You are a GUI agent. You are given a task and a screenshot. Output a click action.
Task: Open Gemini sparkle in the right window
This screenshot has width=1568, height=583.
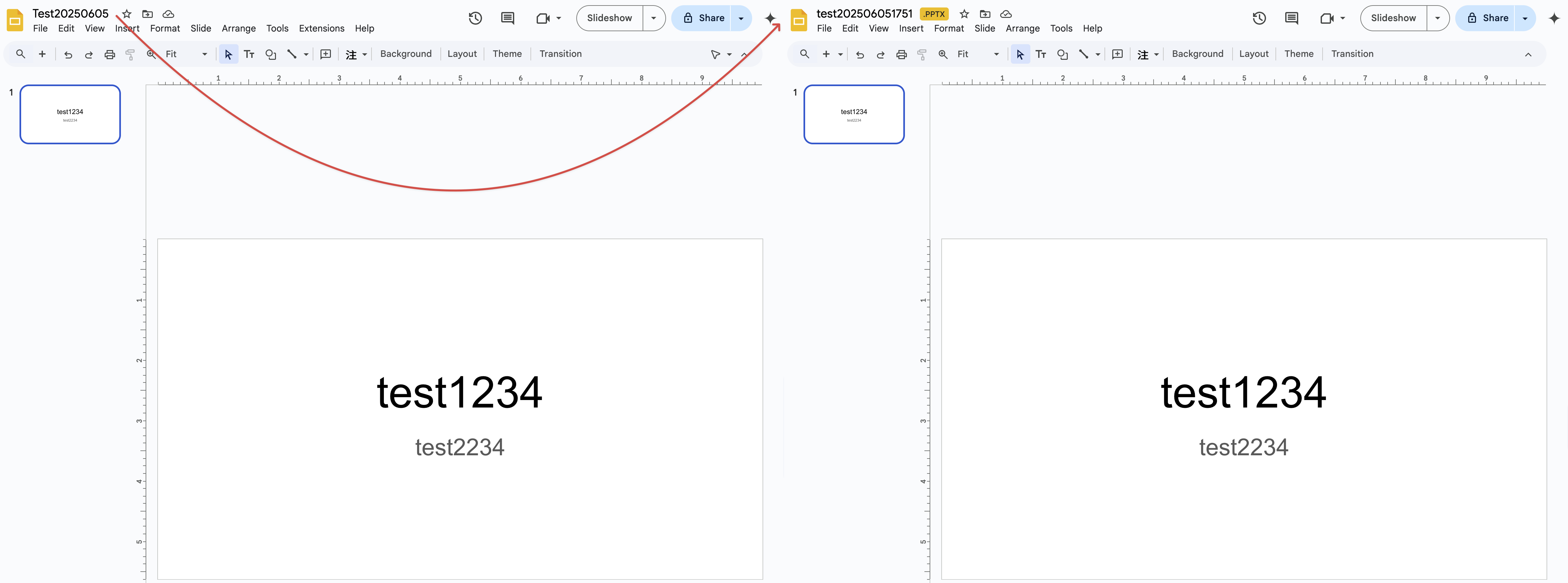click(x=1554, y=18)
